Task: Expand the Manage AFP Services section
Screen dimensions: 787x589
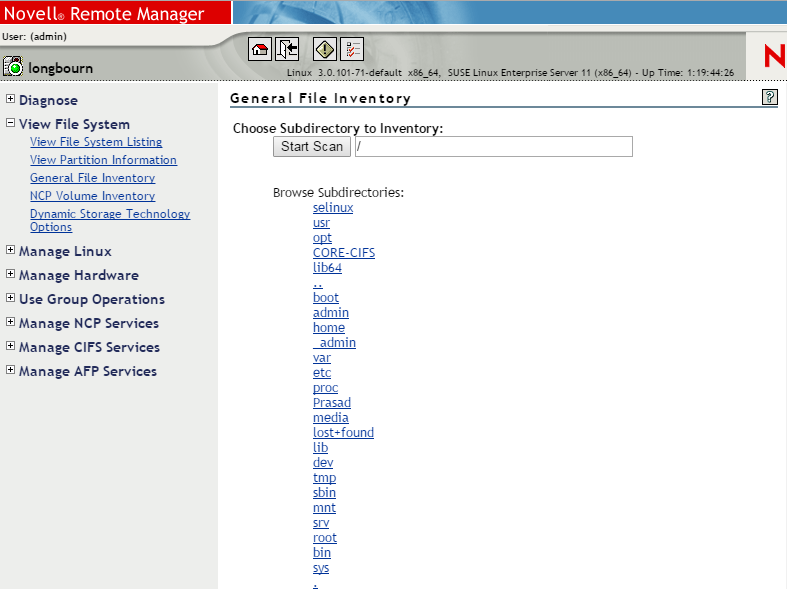Action: (10, 370)
